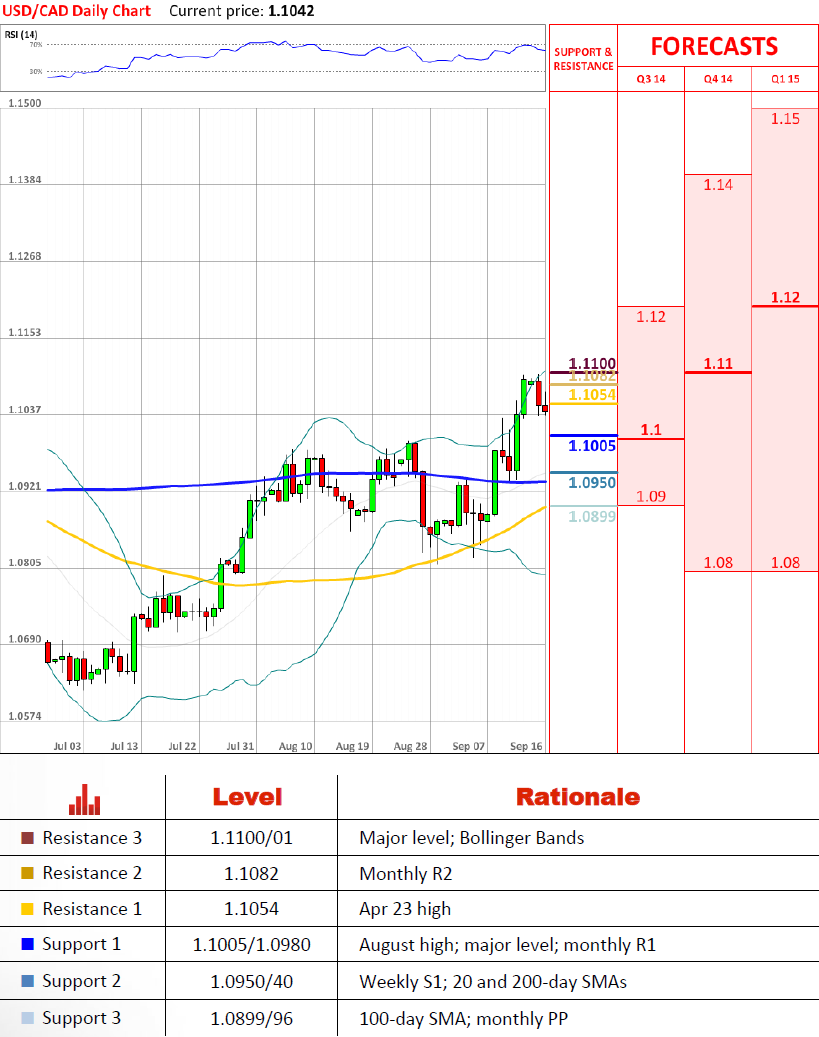Select the Support 2 row label
819x1037 pixels.
81,981
